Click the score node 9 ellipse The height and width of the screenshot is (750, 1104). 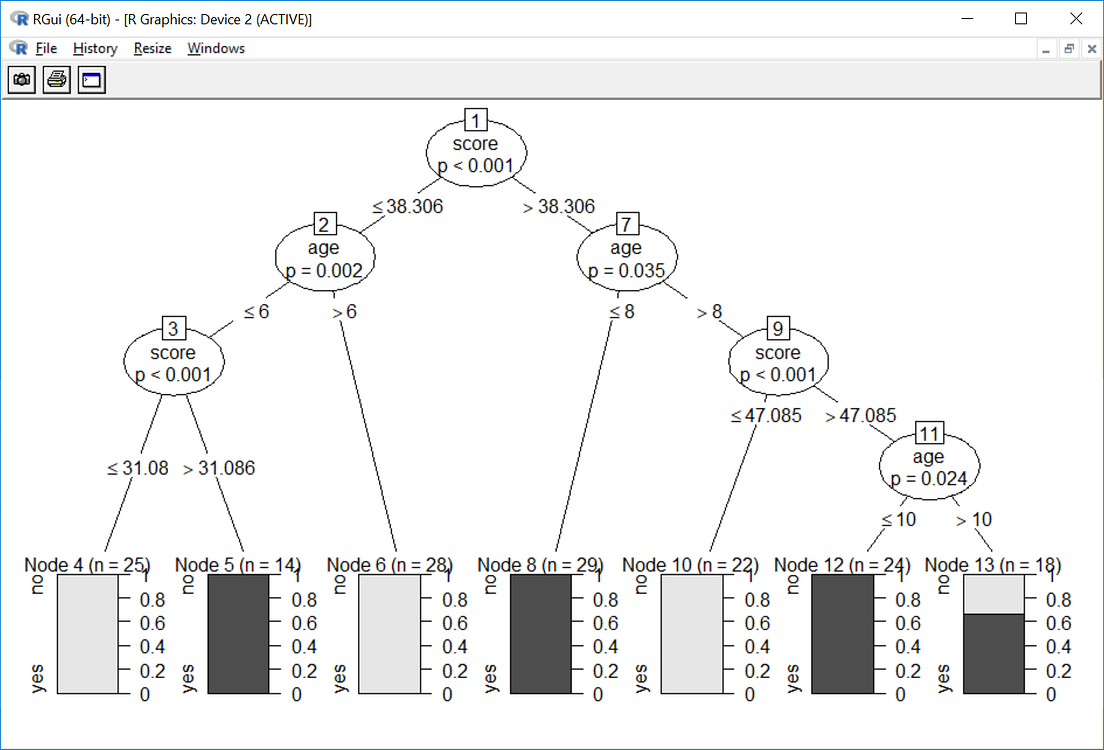tap(778, 361)
